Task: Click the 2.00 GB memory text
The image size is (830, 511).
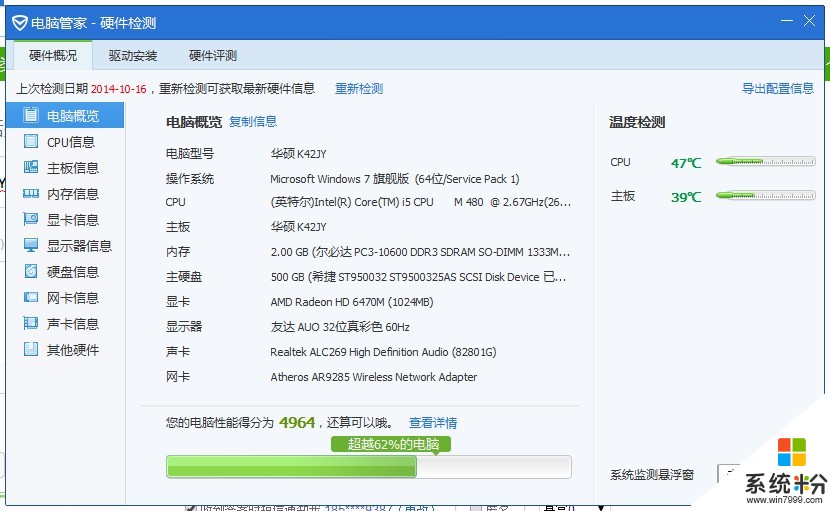Action: coord(420,252)
